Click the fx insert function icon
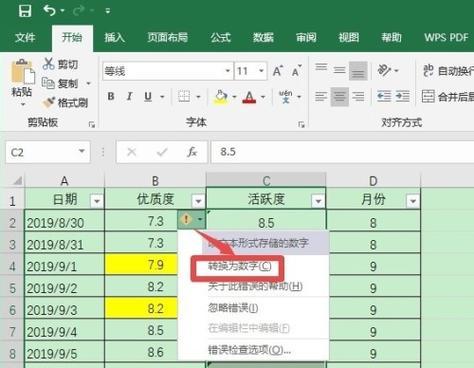Screen dimensions: 474x368 (192, 152)
